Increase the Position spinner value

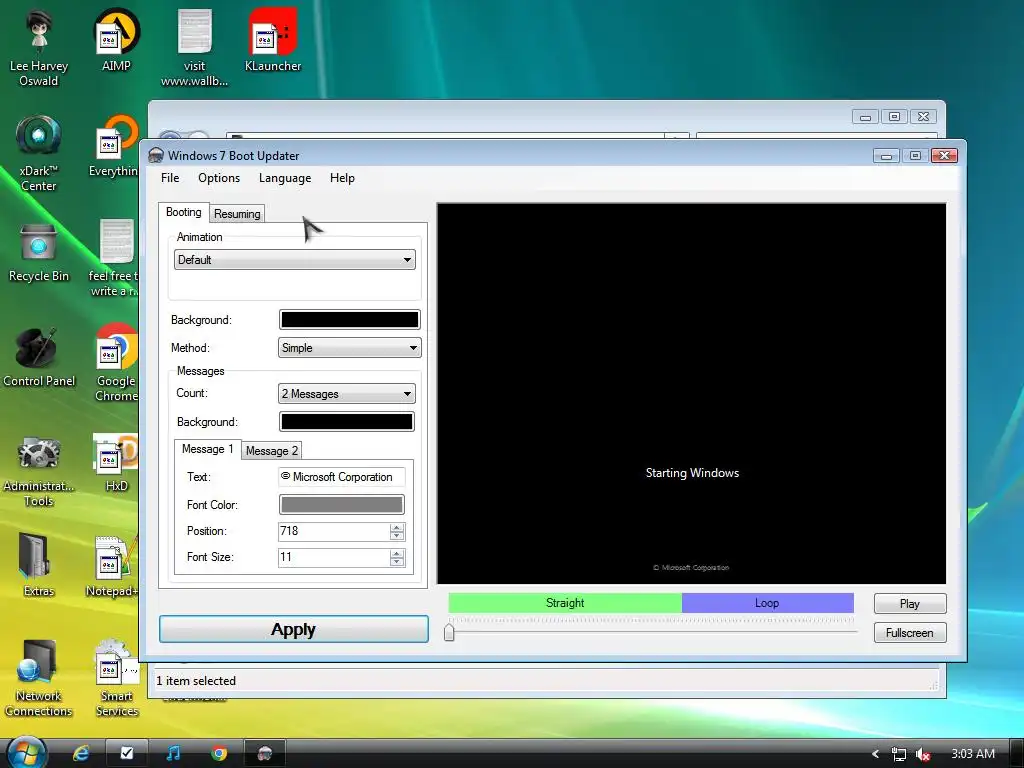click(x=397, y=527)
